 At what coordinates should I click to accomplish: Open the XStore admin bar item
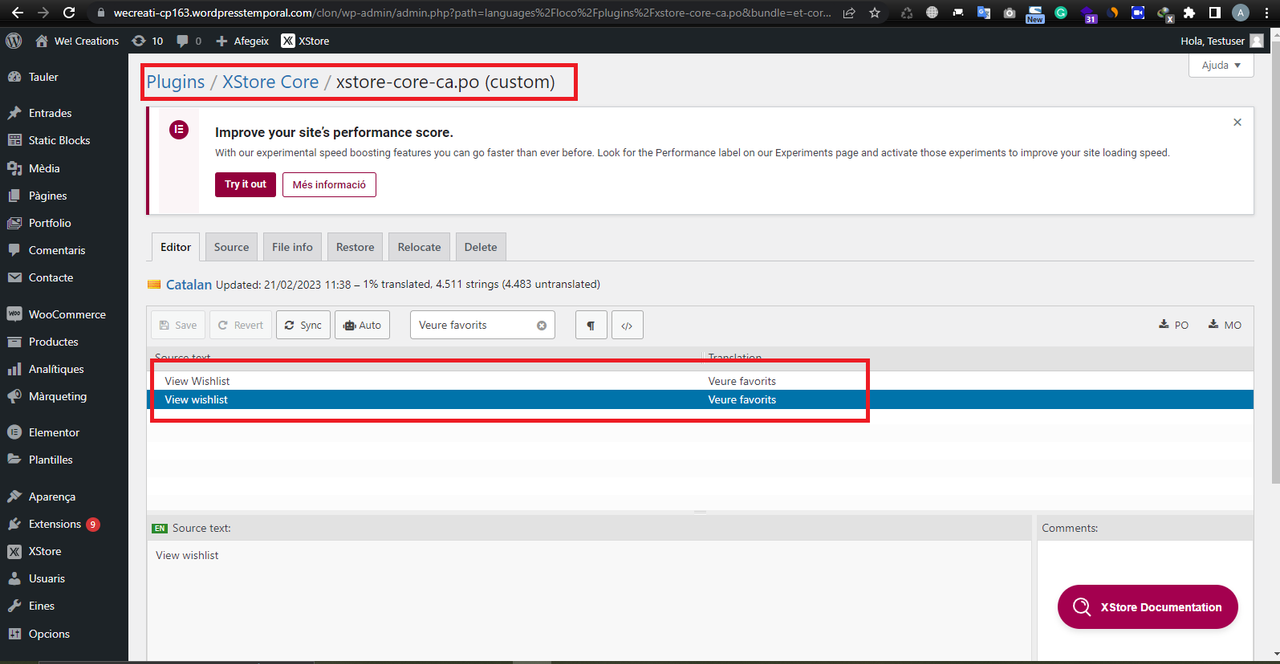pos(305,41)
